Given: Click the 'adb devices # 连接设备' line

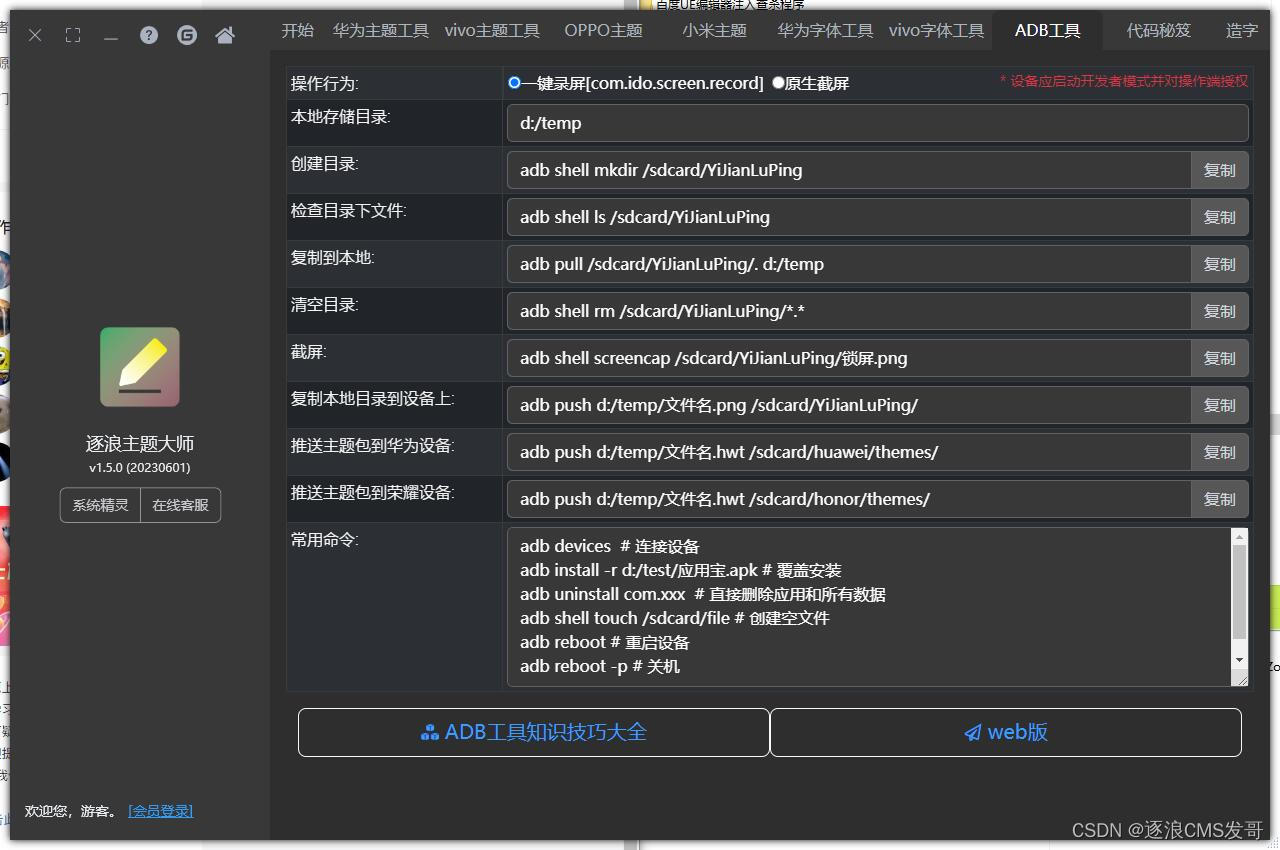Looking at the screenshot, I should tap(610, 546).
